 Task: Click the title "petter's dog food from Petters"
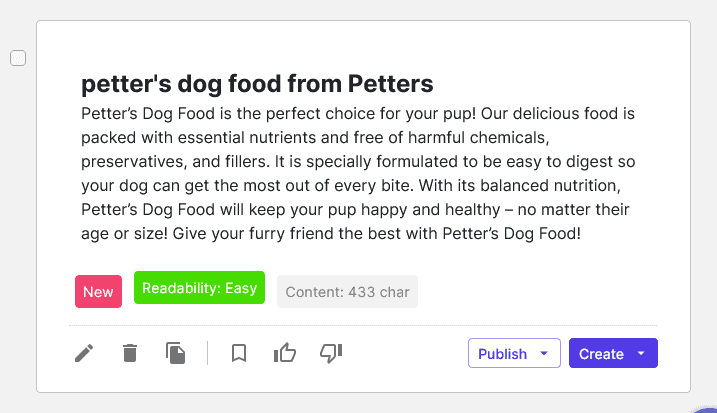257,83
